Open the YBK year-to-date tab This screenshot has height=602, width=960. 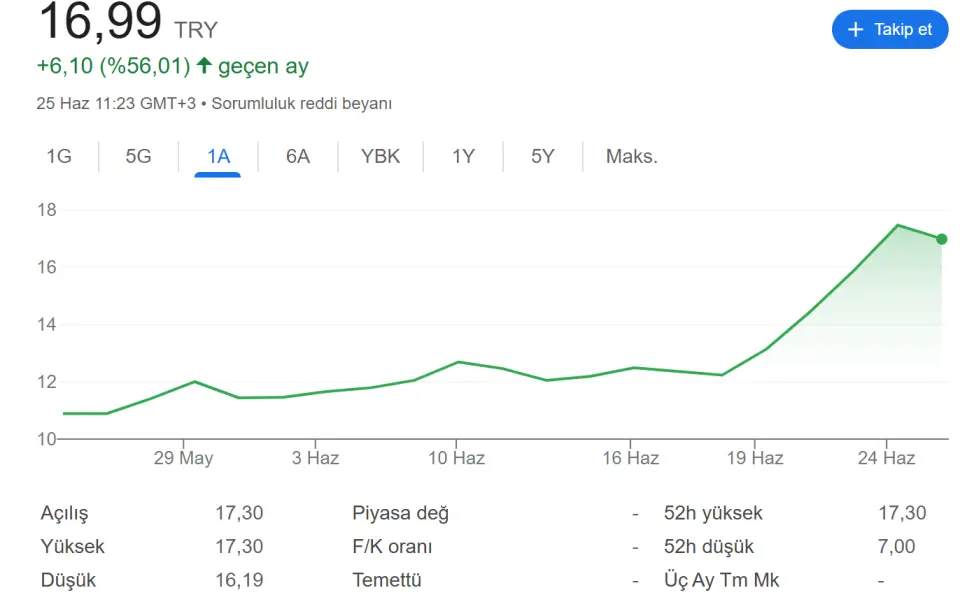(x=380, y=156)
